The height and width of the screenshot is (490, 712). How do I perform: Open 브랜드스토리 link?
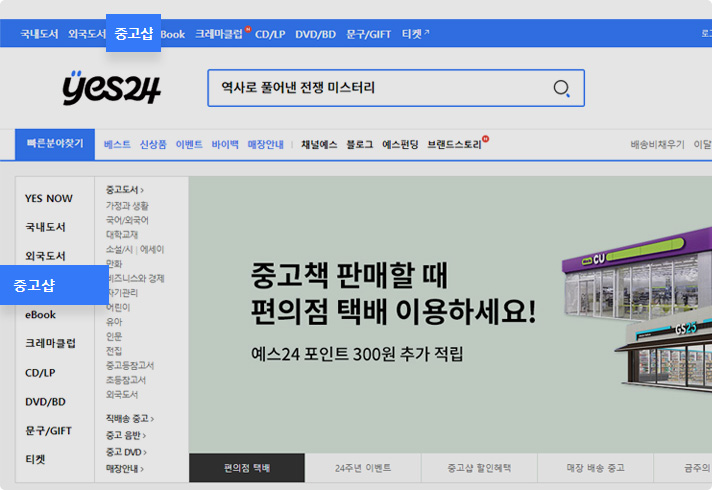click(454, 144)
